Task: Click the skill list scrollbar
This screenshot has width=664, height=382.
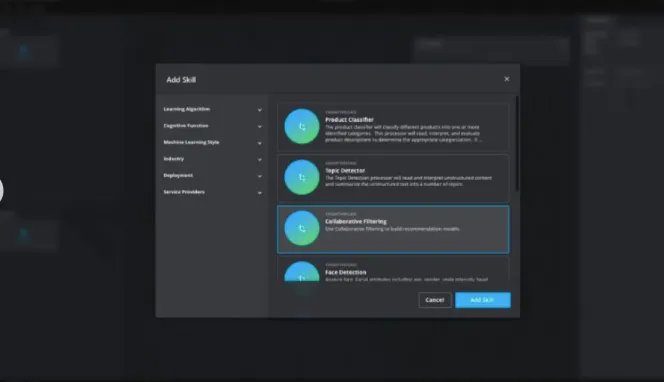Action: (x=517, y=144)
